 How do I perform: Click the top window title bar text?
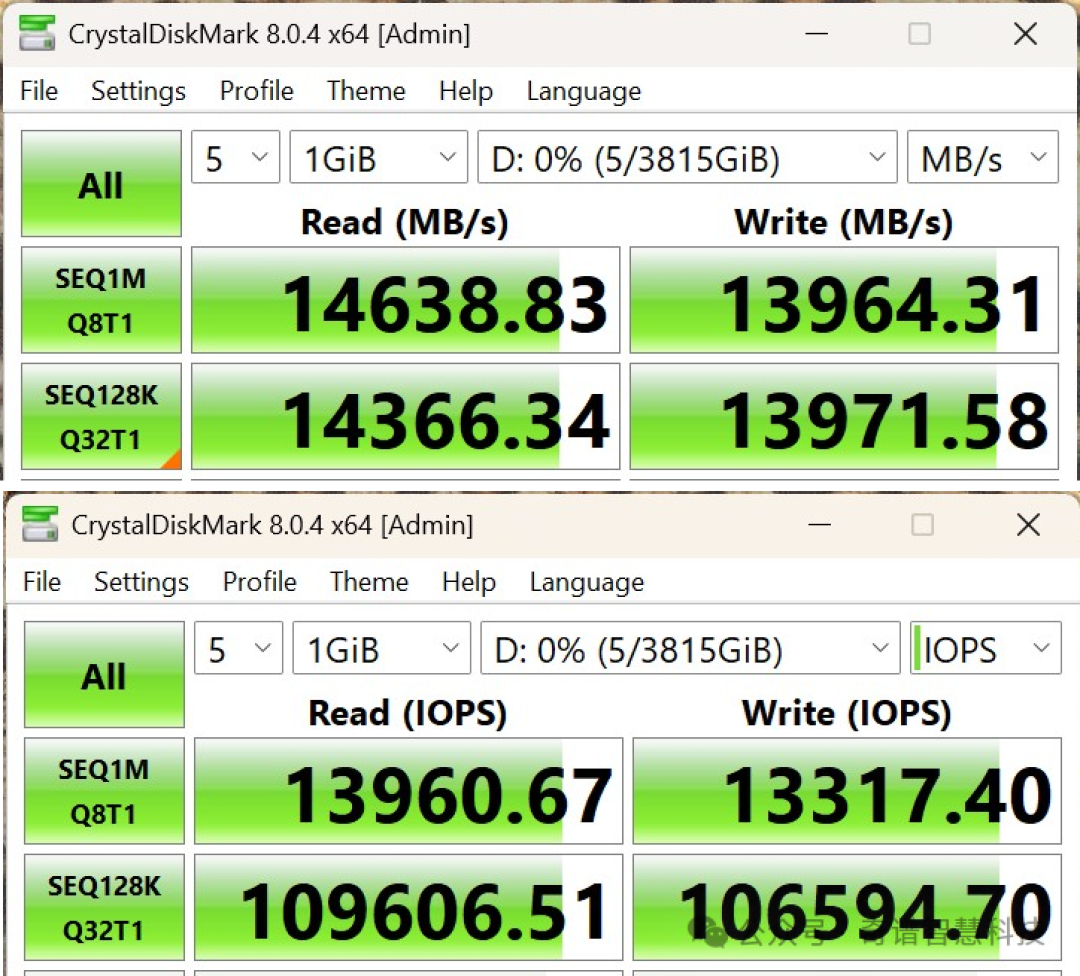click(269, 34)
